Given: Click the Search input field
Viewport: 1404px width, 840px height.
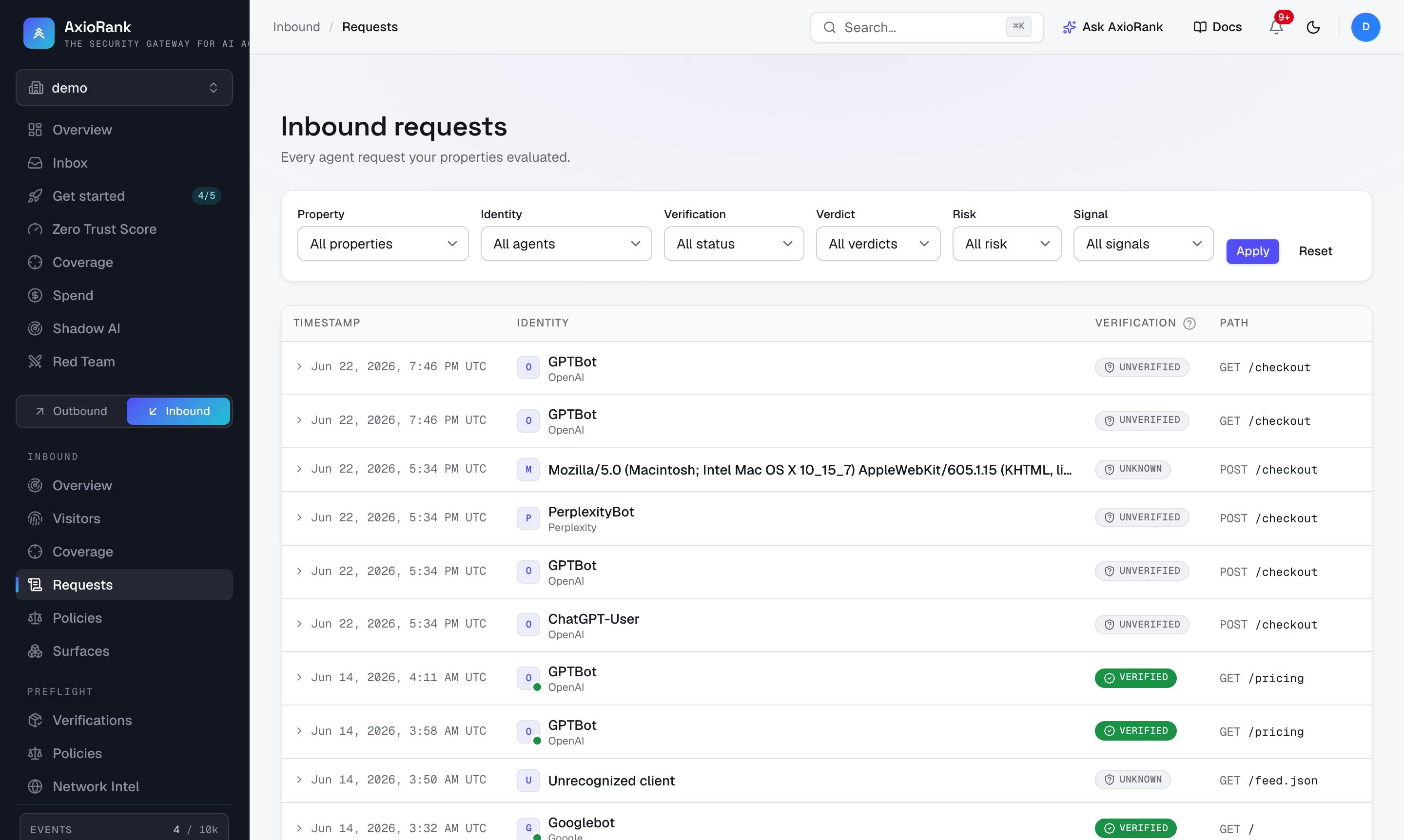Looking at the screenshot, I should pyautogui.click(x=927, y=27).
